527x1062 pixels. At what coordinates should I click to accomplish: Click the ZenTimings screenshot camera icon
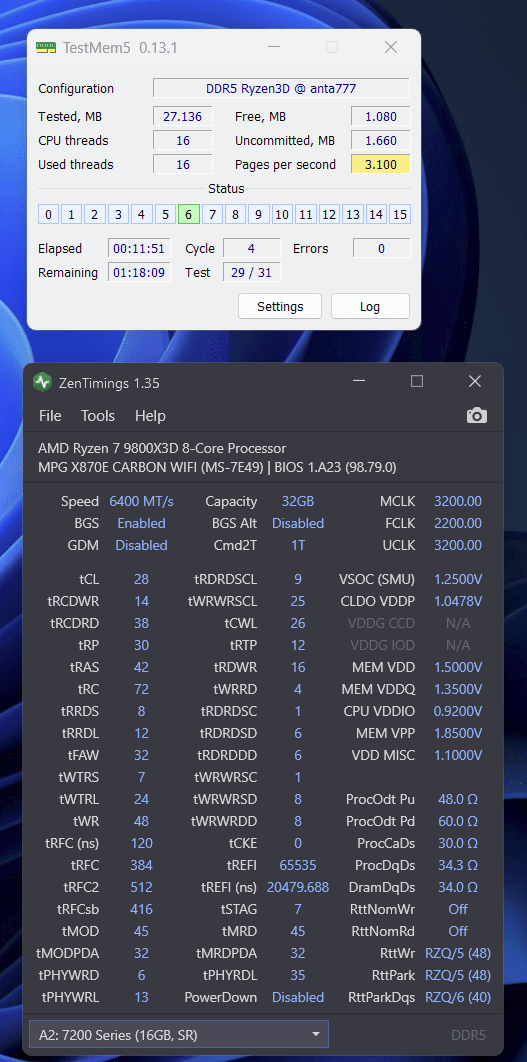[477, 415]
